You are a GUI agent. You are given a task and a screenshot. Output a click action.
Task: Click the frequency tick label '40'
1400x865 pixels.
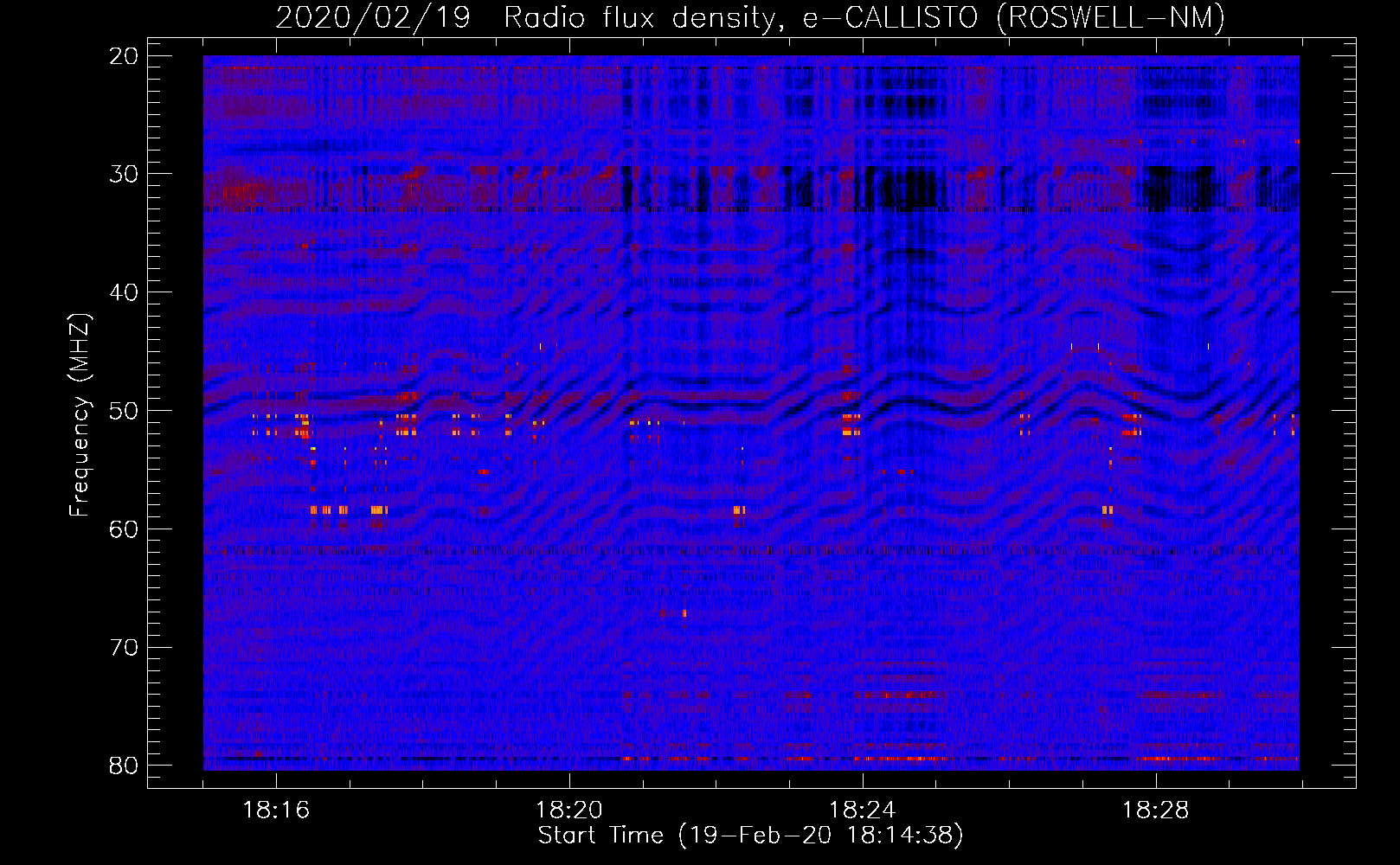pyautogui.click(x=125, y=292)
